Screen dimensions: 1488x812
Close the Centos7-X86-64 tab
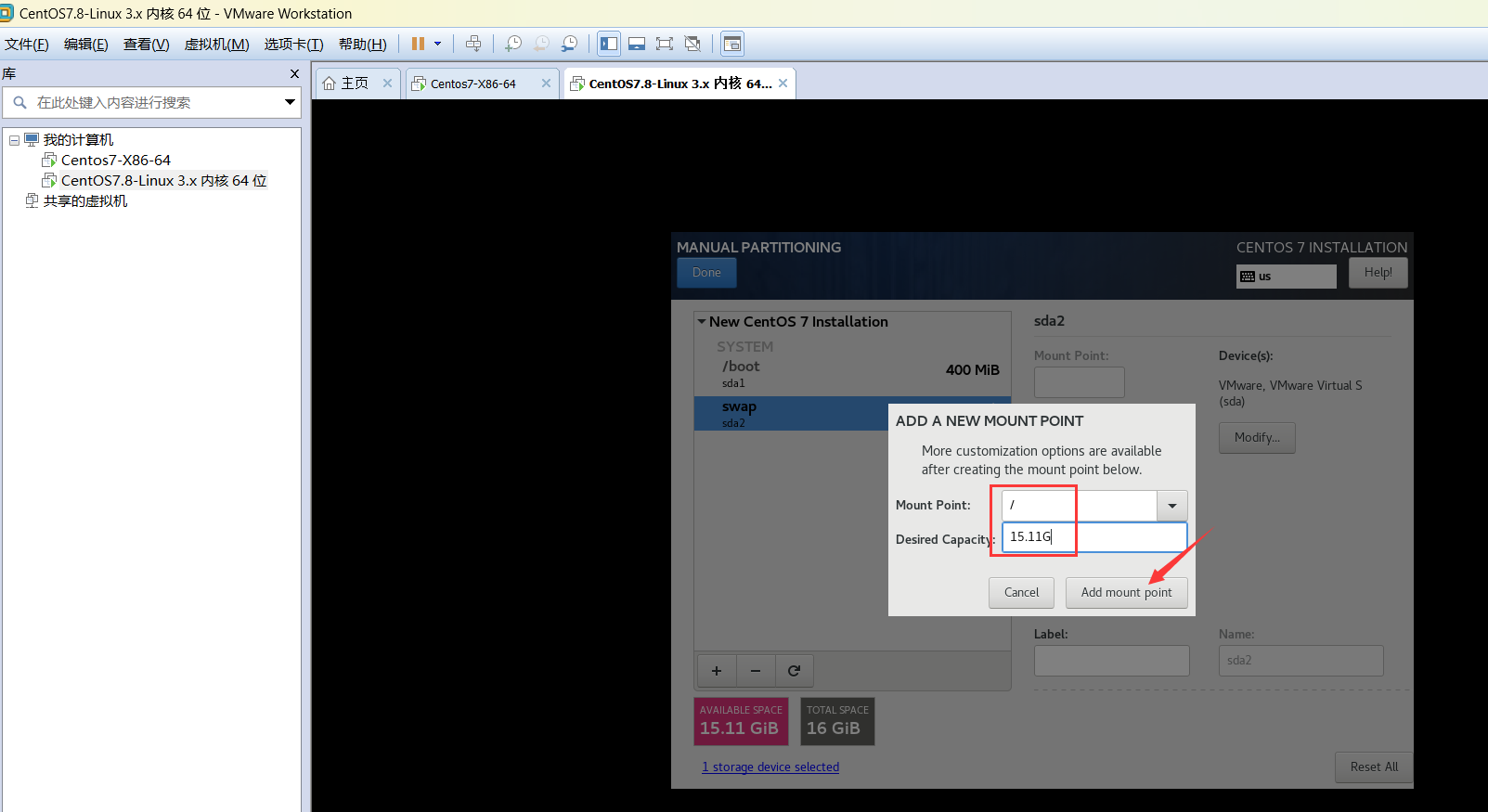point(546,84)
